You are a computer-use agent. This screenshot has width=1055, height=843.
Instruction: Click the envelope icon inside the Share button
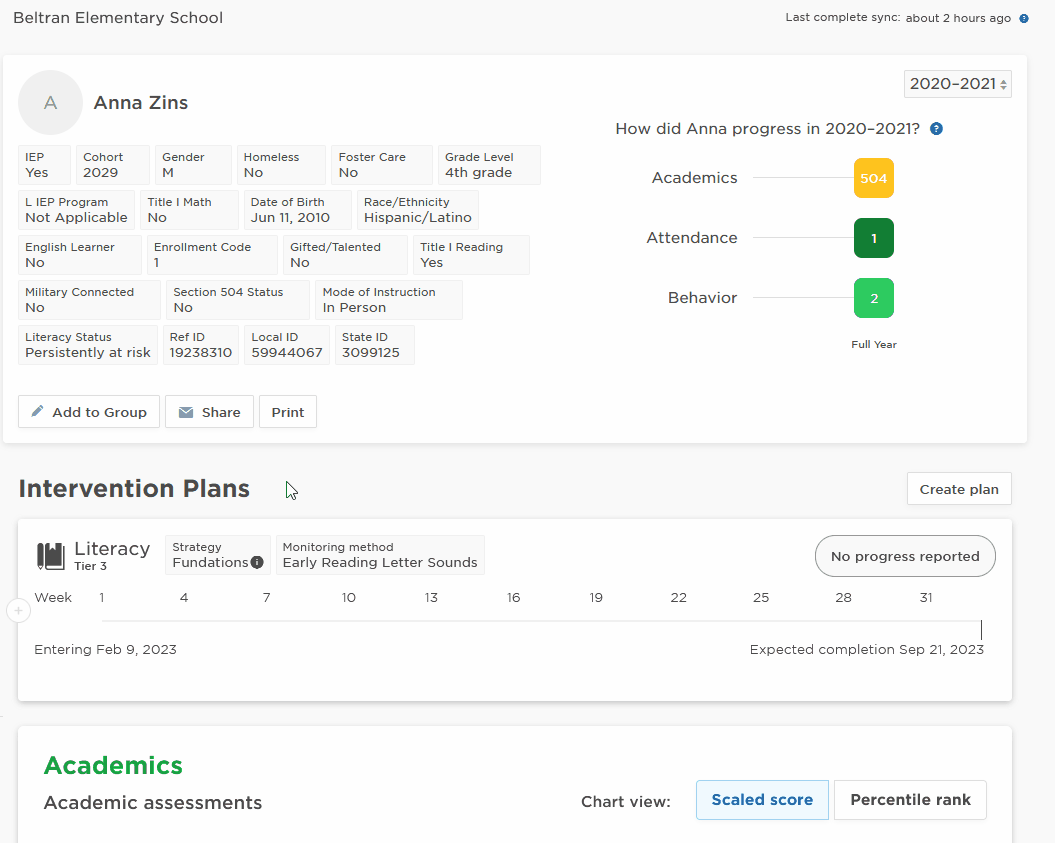tap(184, 411)
